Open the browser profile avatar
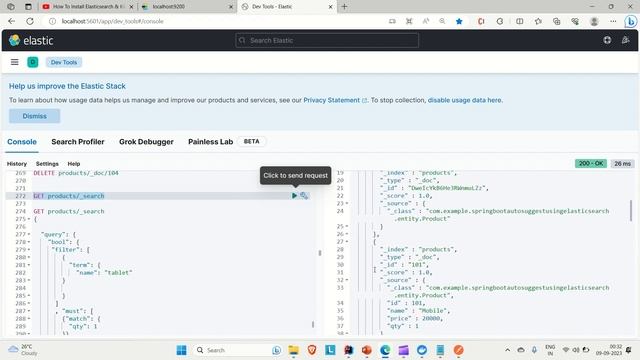 [594, 21]
